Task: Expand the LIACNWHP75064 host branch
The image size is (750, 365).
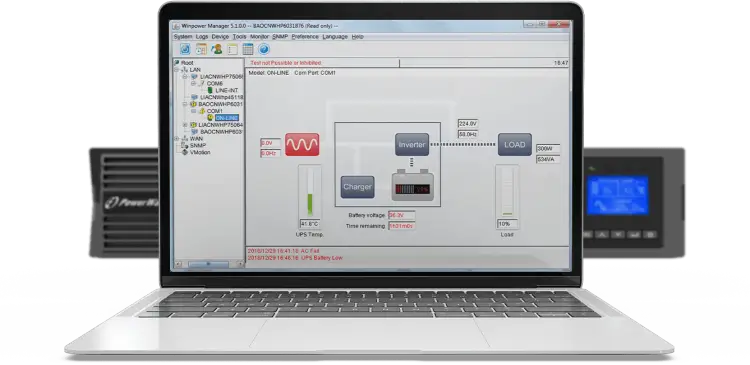Action: point(186,125)
